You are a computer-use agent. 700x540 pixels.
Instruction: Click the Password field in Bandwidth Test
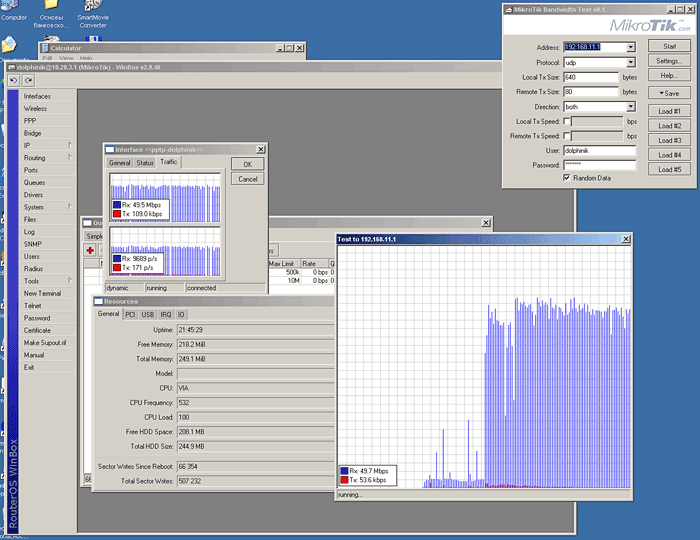coord(600,165)
